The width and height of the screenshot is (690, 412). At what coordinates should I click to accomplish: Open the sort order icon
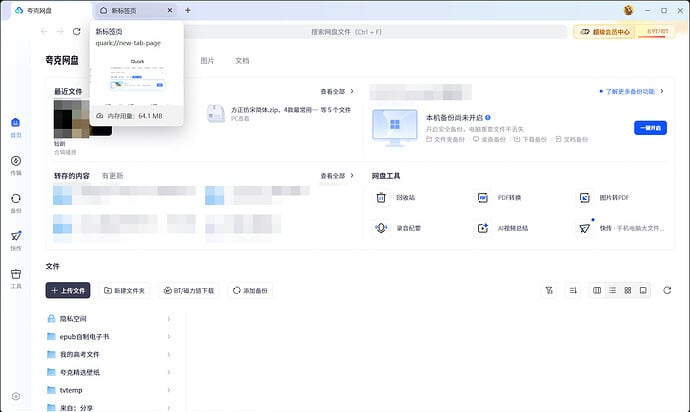(573, 291)
